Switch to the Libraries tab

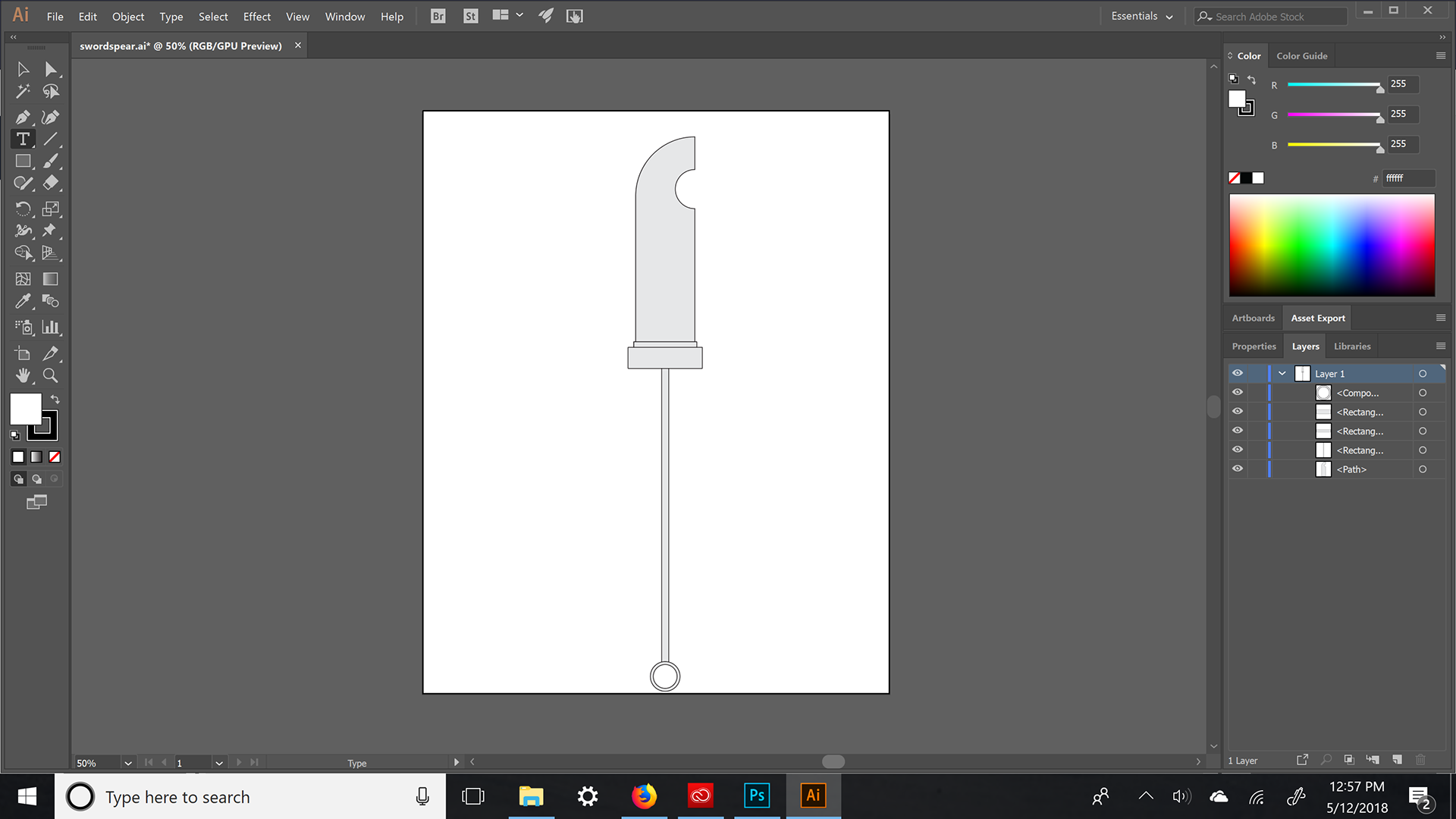click(1352, 347)
